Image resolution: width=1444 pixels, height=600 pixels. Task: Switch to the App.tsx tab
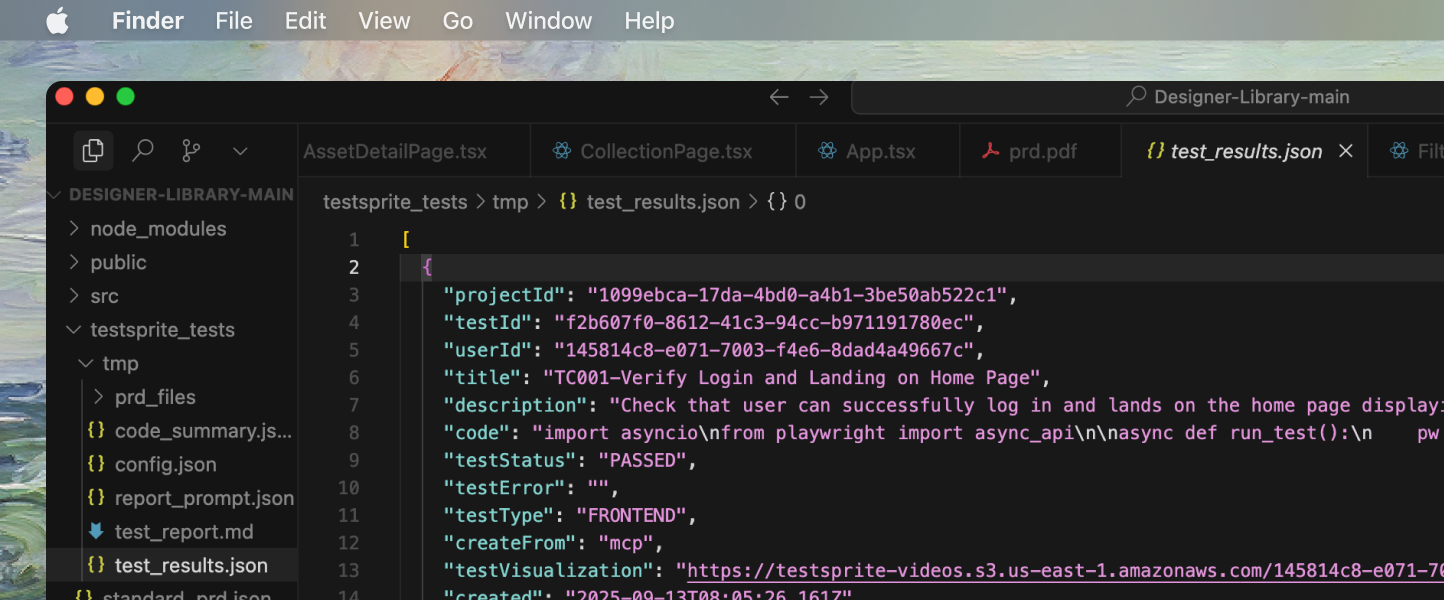[878, 152]
